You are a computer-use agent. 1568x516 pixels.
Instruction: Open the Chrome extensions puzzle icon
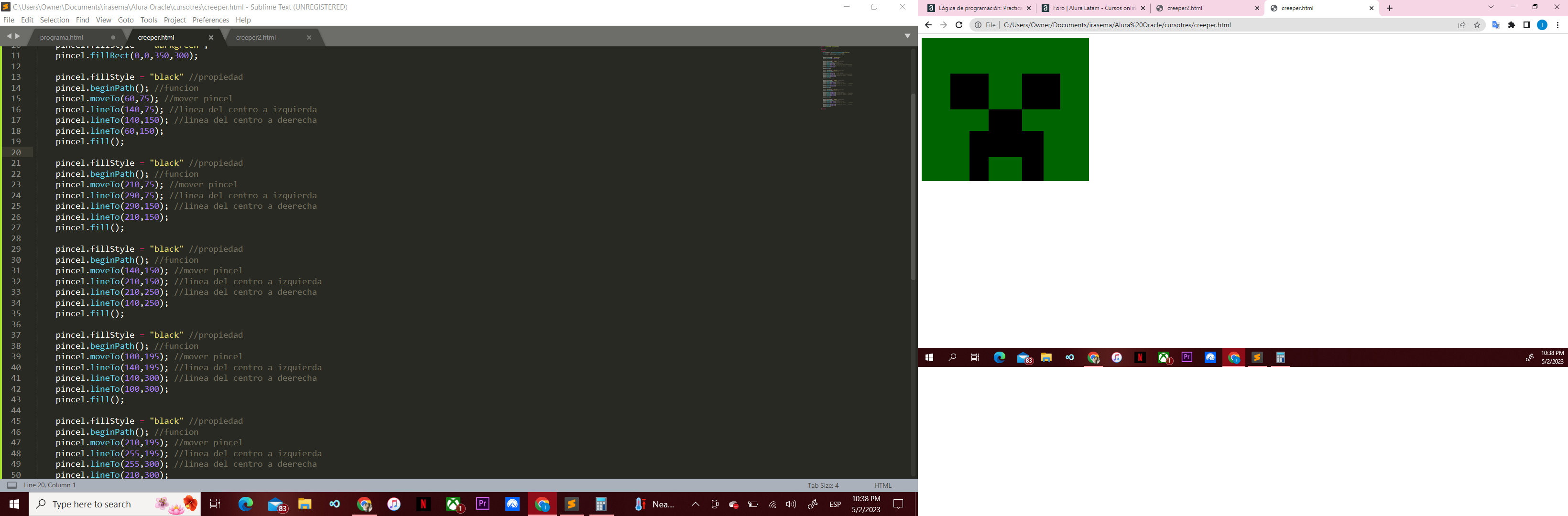click(1512, 25)
